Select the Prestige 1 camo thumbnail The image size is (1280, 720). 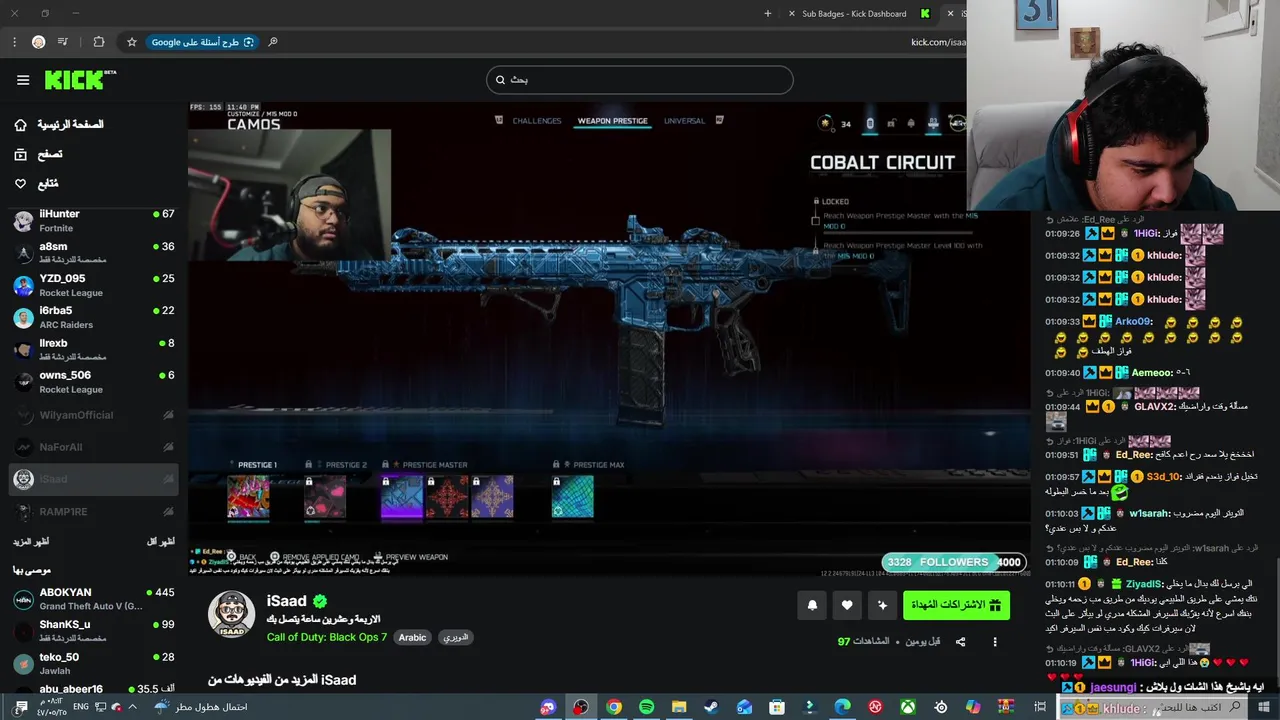(x=248, y=497)
